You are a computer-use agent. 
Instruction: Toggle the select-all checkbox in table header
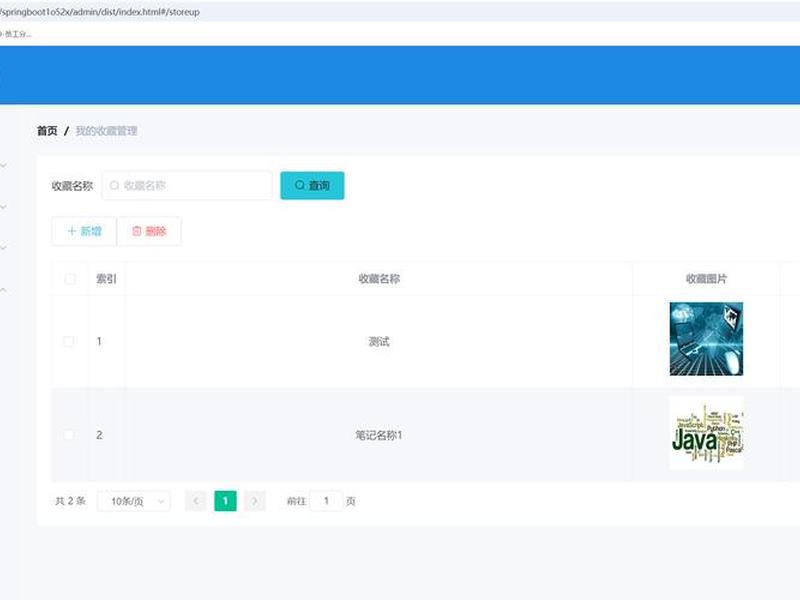click(70, 279)
